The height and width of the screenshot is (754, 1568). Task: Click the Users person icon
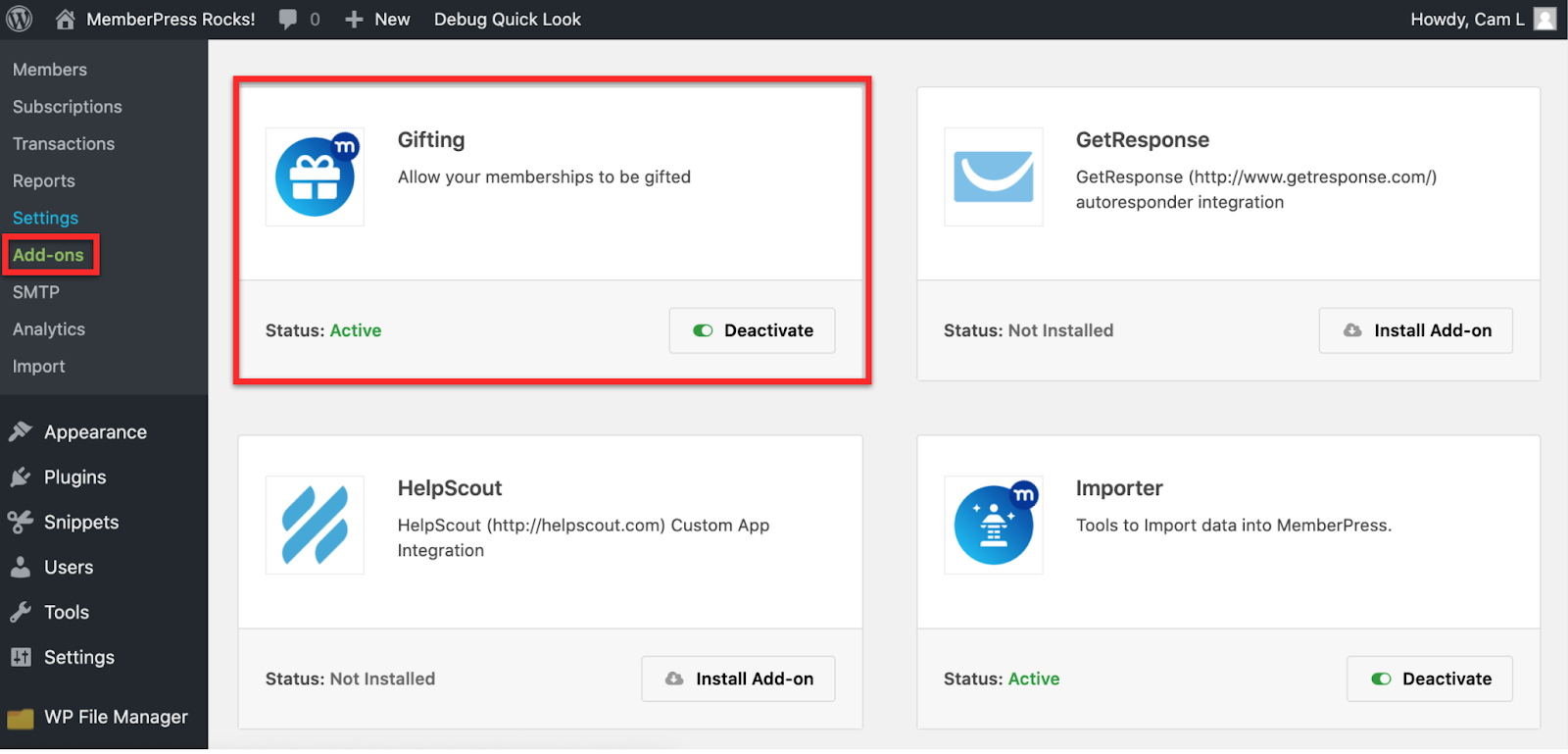pos(21,567)
